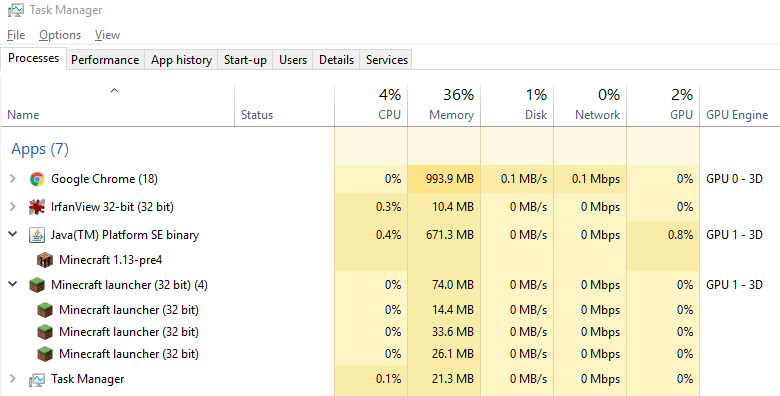Switch to the Start-up tab
This screenshot has height=396, width=780.
[245, 60]
